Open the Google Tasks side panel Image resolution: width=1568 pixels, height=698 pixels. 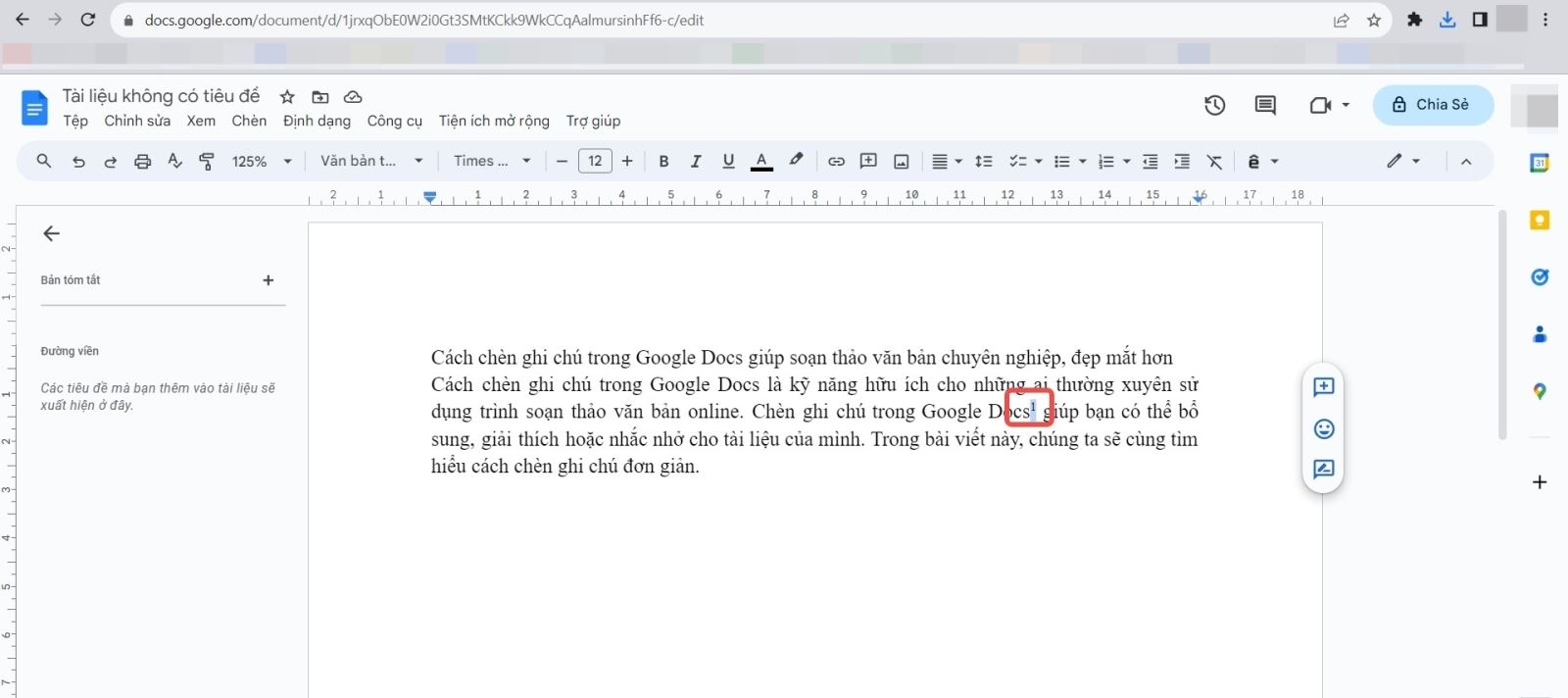tap(1540, 277)
